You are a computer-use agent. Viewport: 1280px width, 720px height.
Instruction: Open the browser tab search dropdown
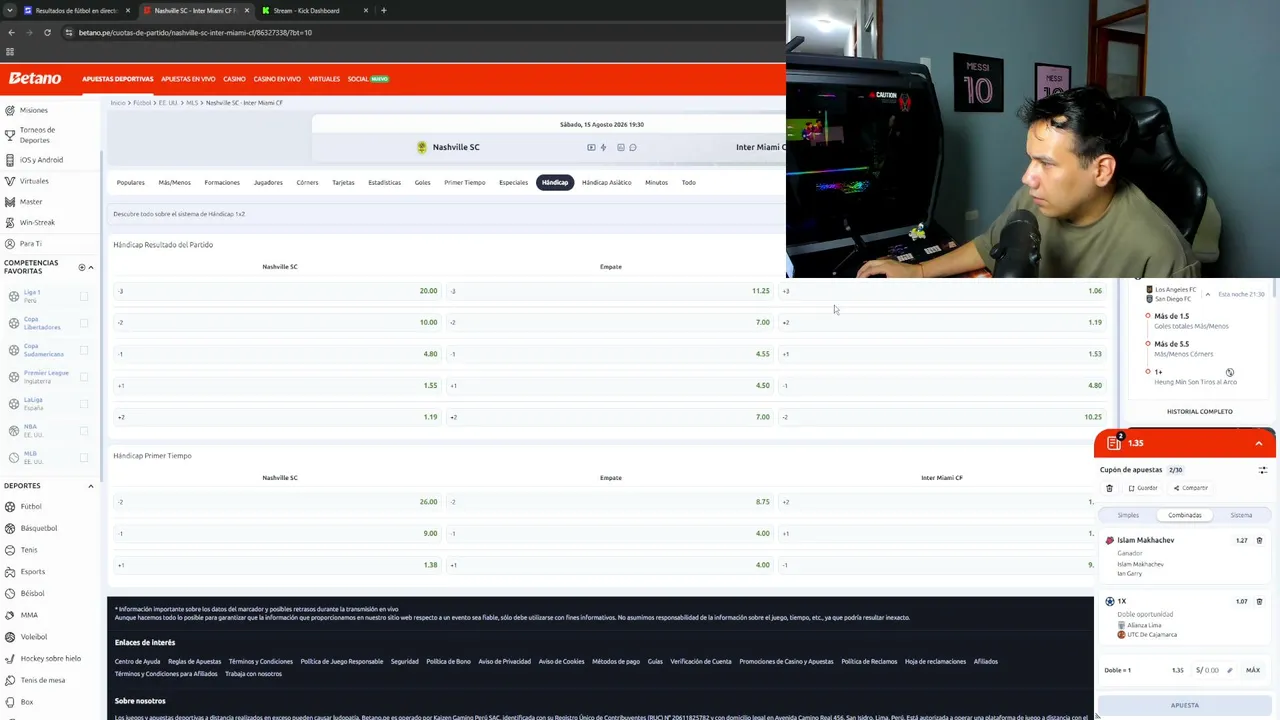coord(10,10)
